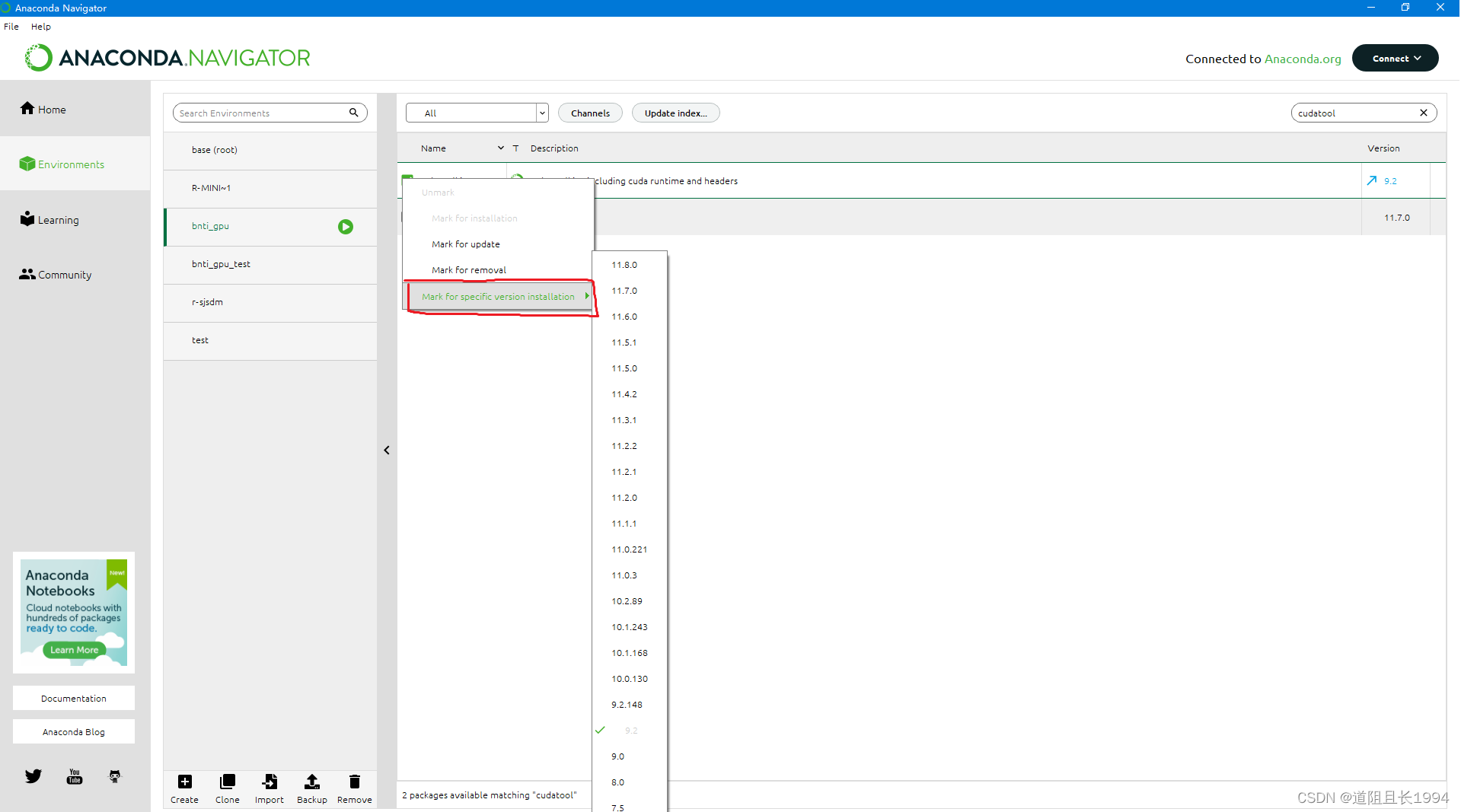1461x812 pixels.
Task: Pick version 11.6.0 from the submenu
Action: point(630,316)
